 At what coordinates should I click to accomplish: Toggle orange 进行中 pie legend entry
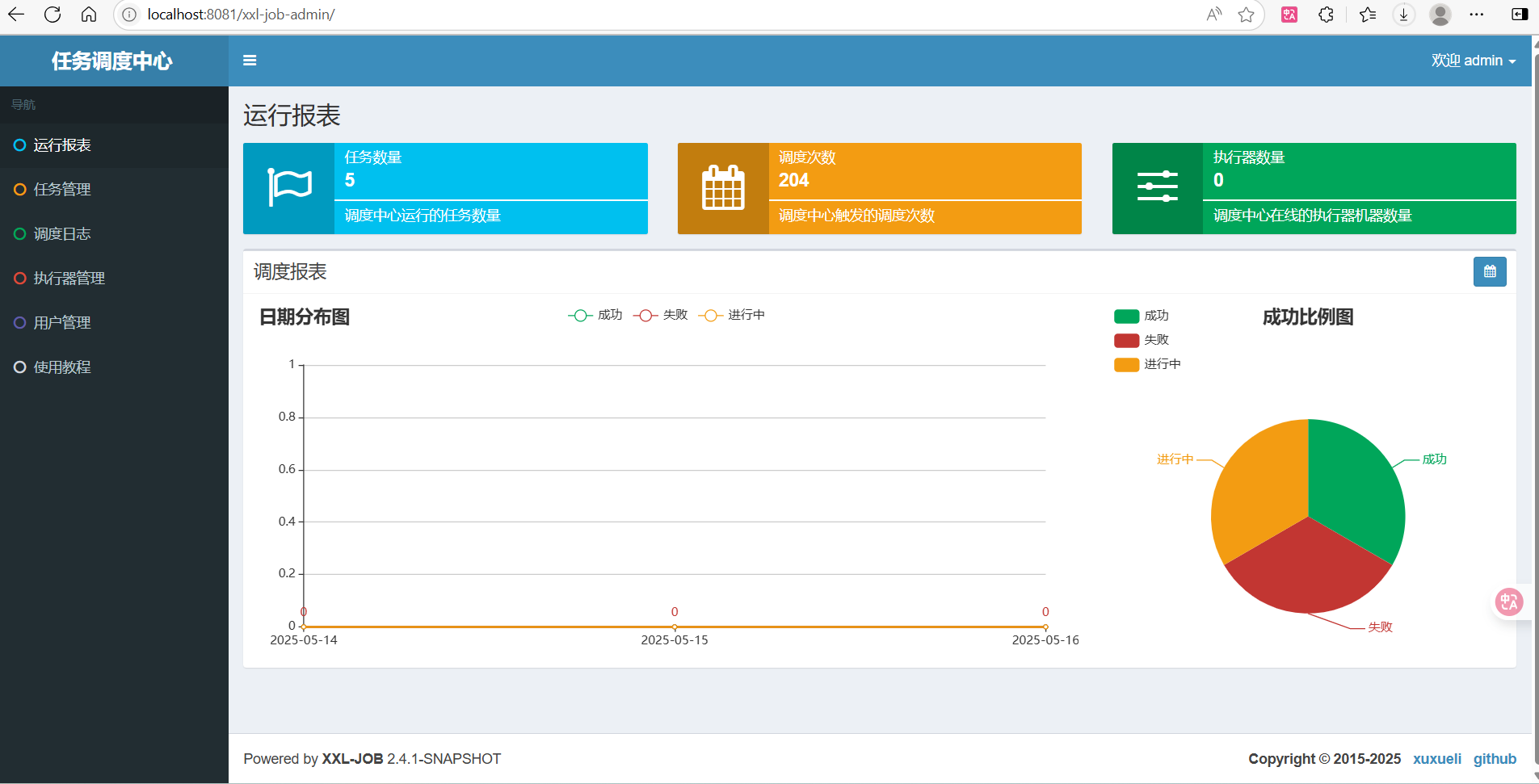tap(1147, 364)
